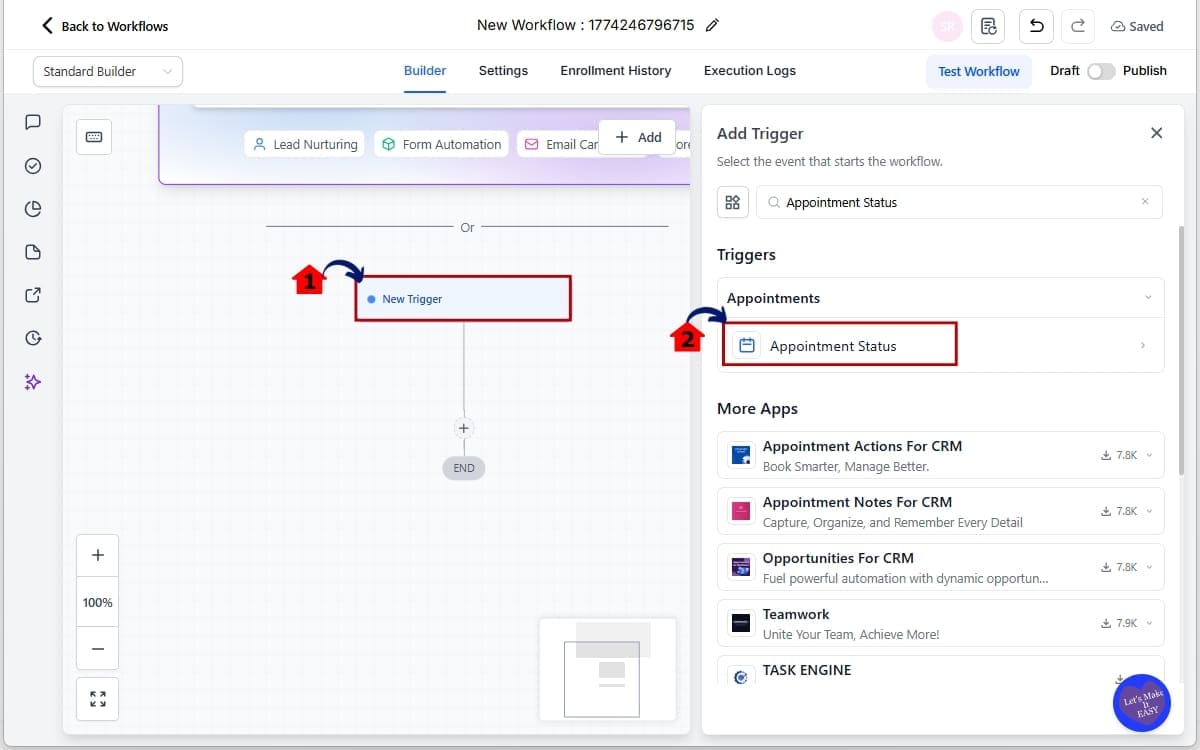Open the comments panel from the left sidebar

pyautogui.click(x=32, y=122)
